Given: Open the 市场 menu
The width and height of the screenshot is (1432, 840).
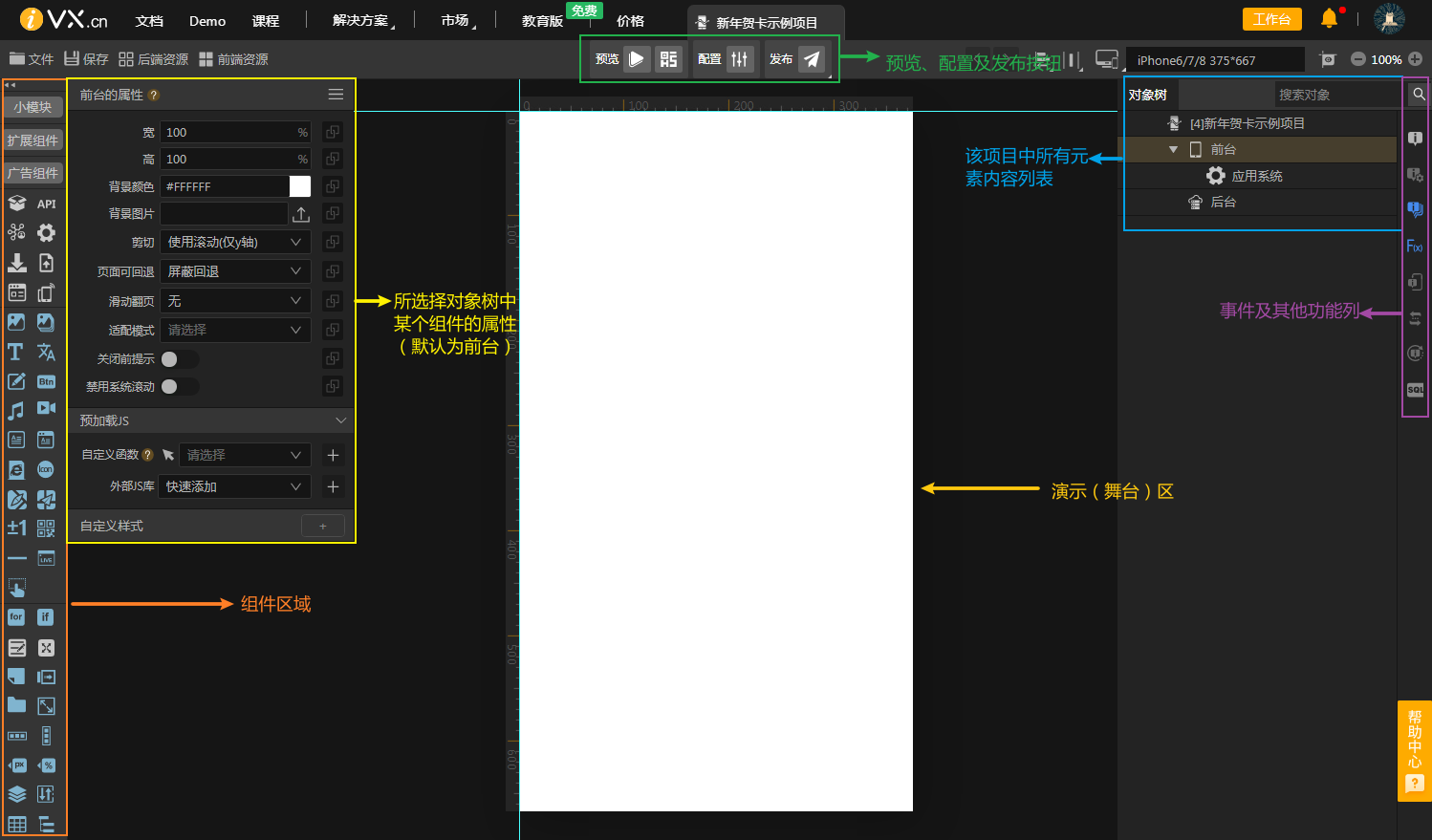Looking at the screenshot, I should (x=457, y=20).
